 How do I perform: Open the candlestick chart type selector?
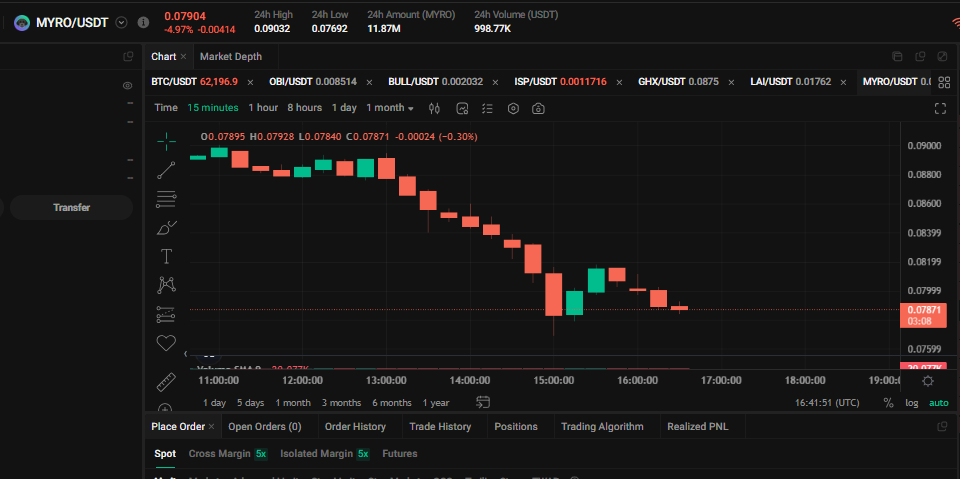click(435, 108)
